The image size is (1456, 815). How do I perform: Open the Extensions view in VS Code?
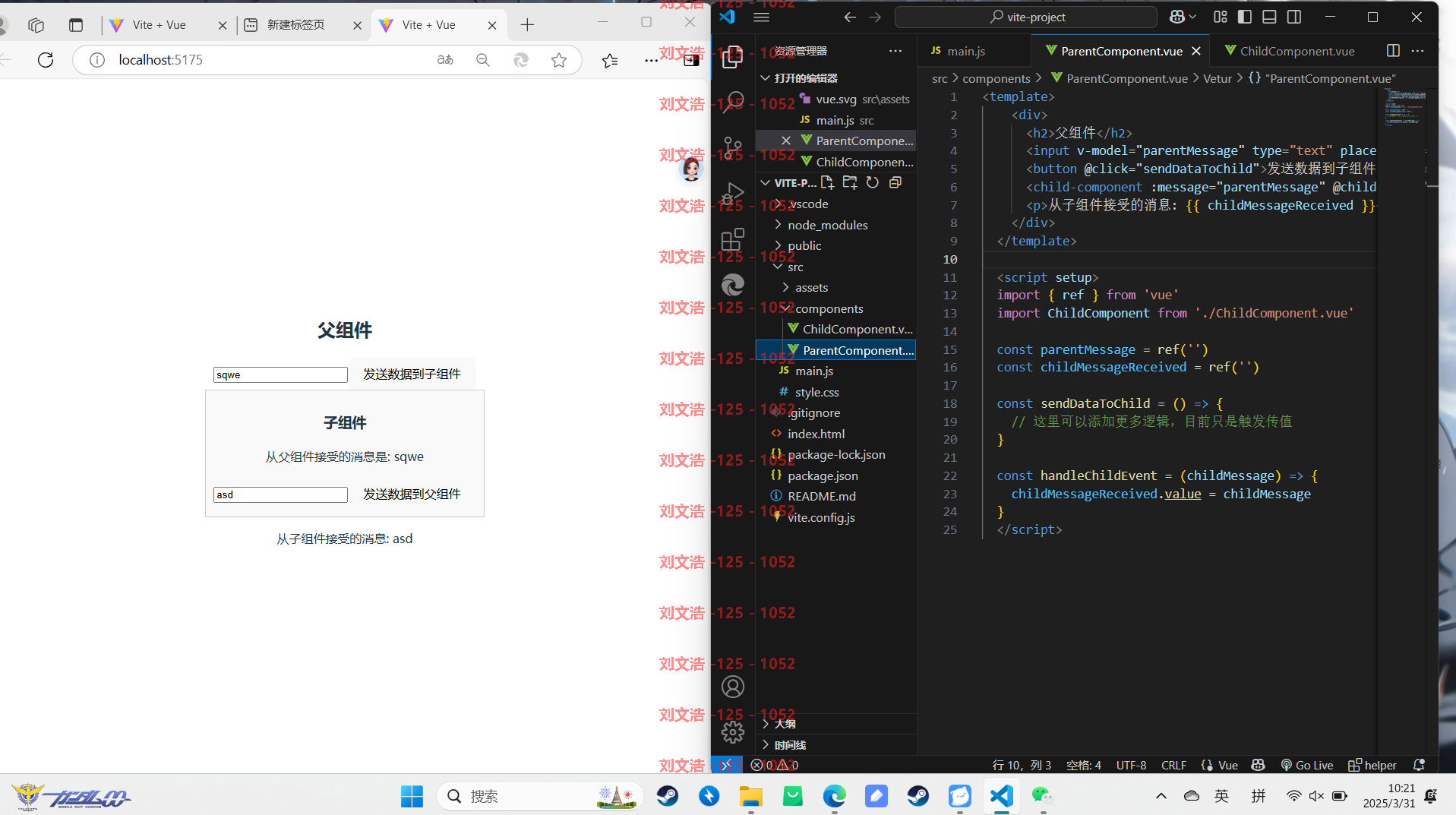pos(732,239)
